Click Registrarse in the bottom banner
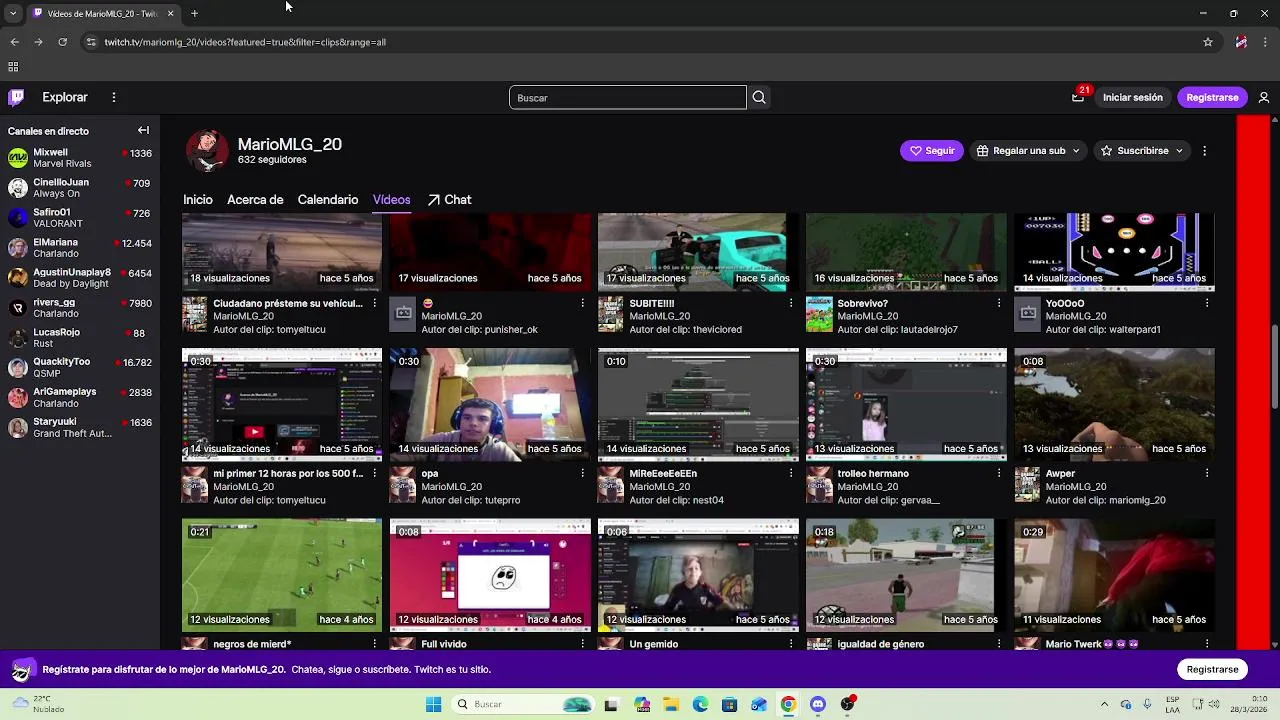 pos(1212,669)
